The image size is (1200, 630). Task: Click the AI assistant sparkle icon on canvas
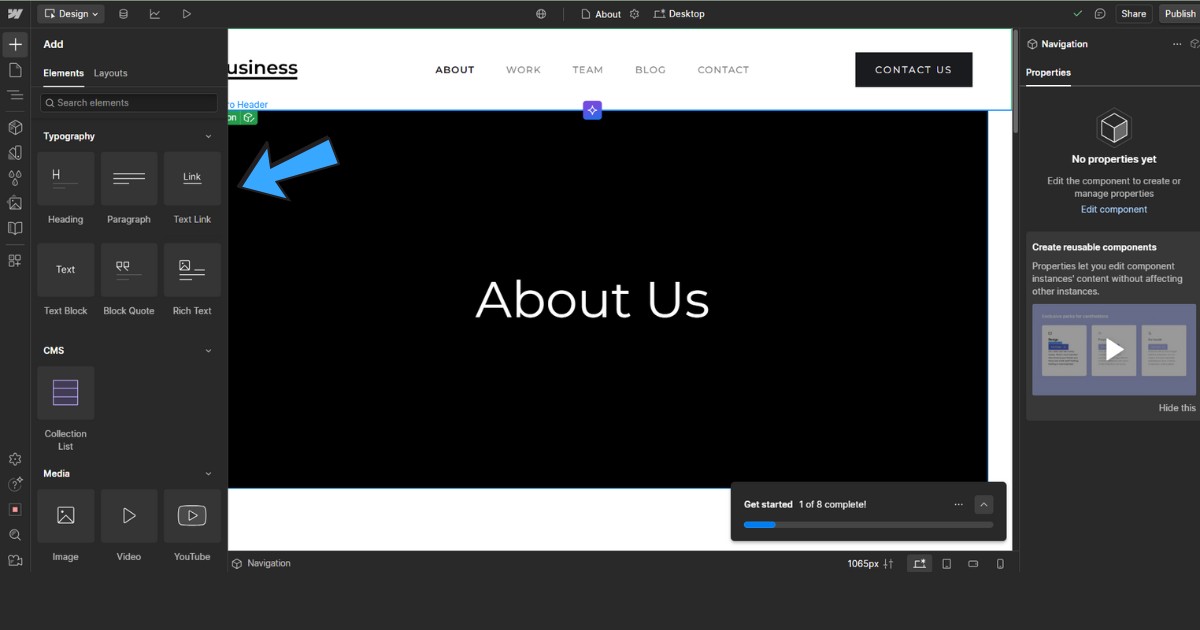[592, 110]
